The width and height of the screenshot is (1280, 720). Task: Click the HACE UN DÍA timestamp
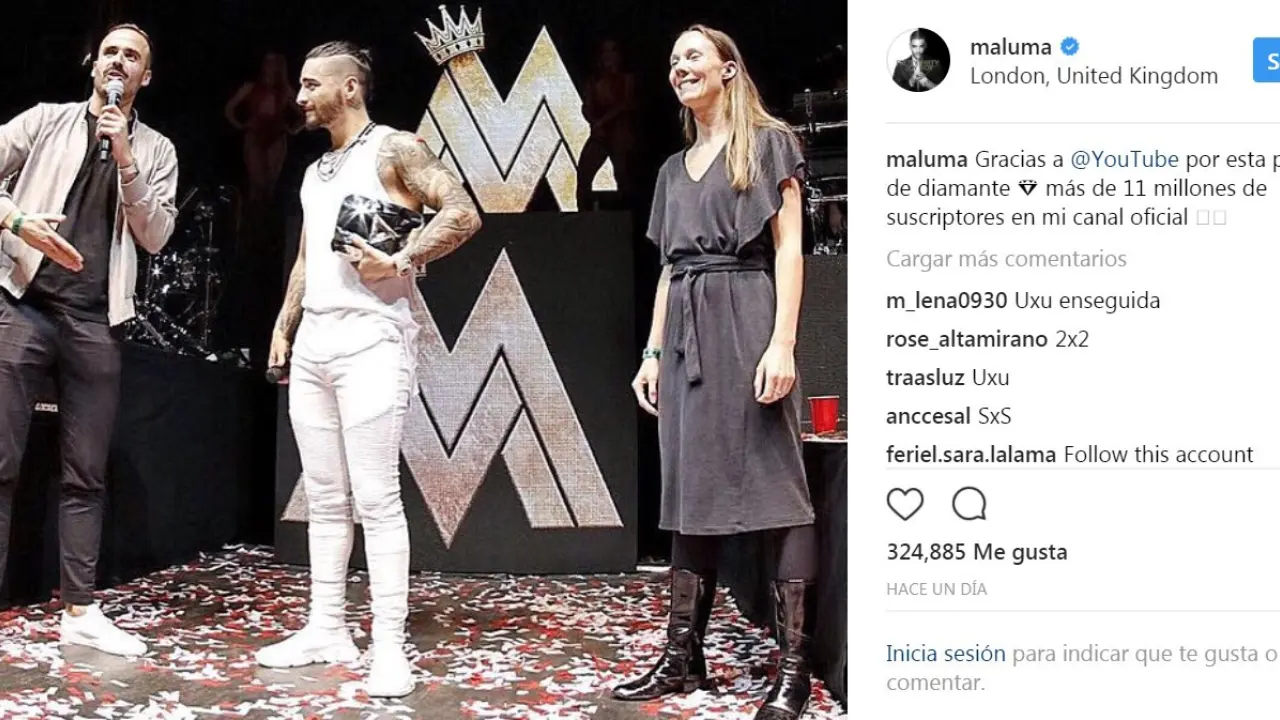[936, 589]
